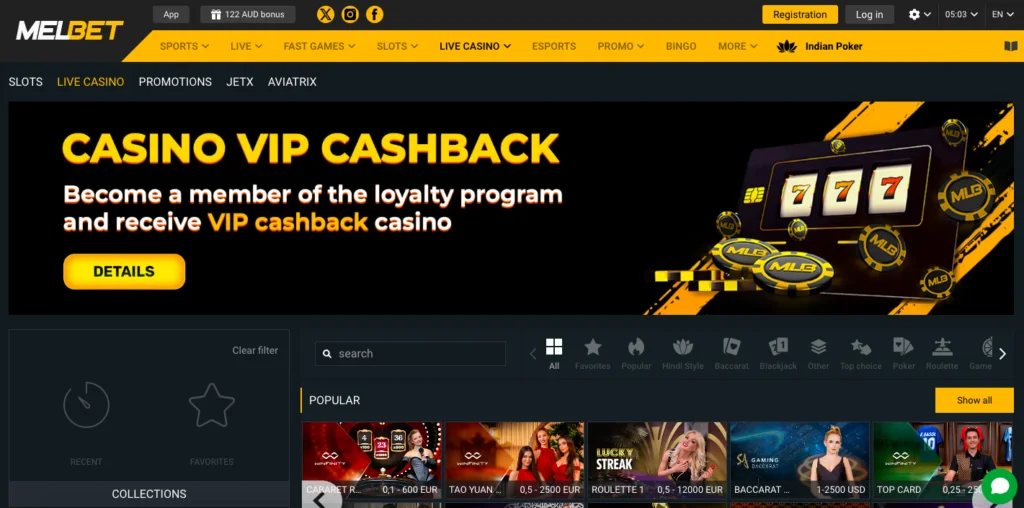Show Favorites star in the left panel
1024x508 pixels.
point(212,405)
